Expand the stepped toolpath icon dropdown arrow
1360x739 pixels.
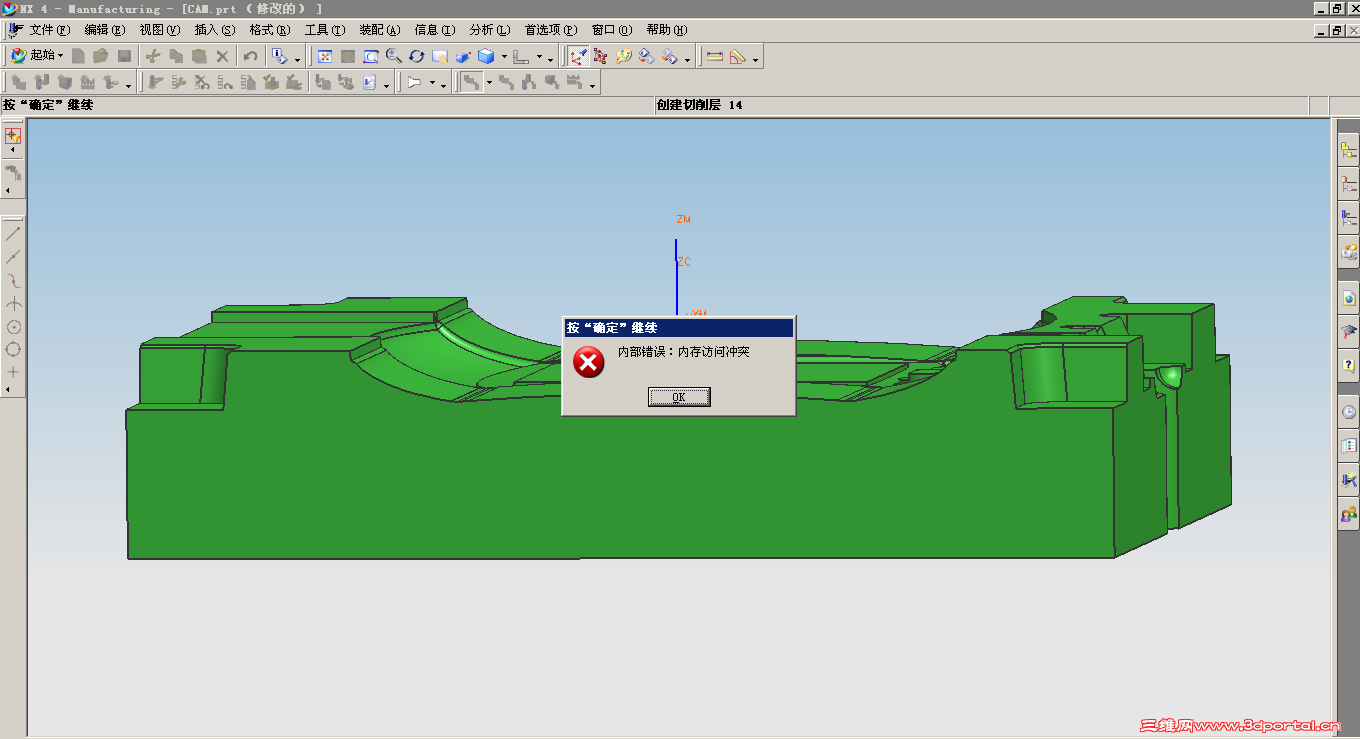pyautogui.click(x=488, y=84)
